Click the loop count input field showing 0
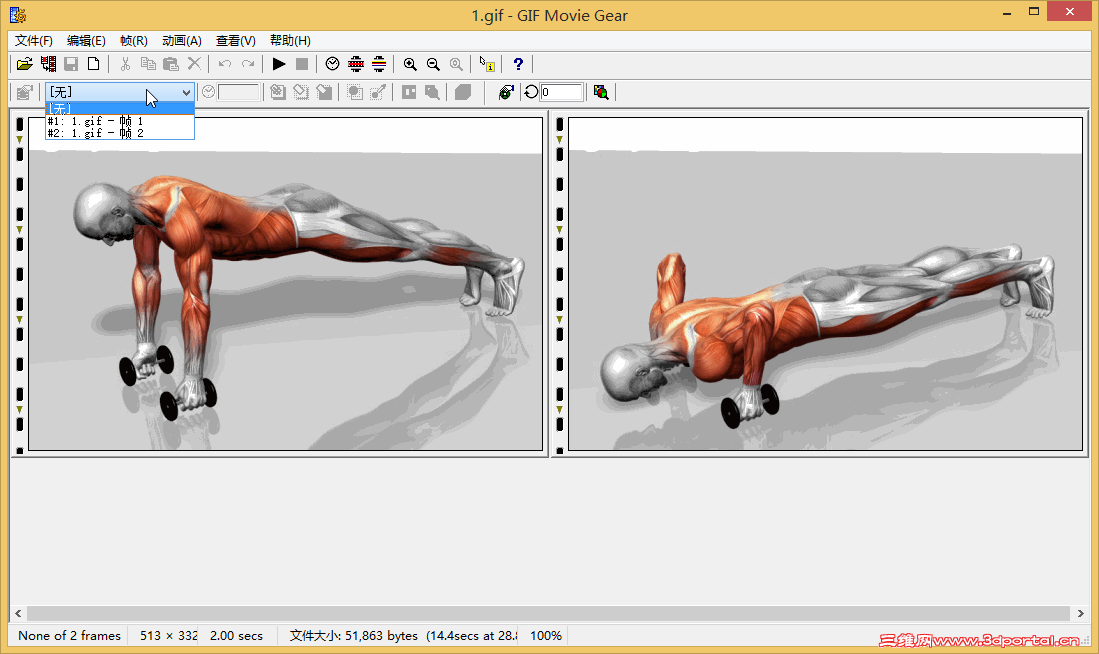Viewport: 1099px width, 654px height. click(561, 93)
